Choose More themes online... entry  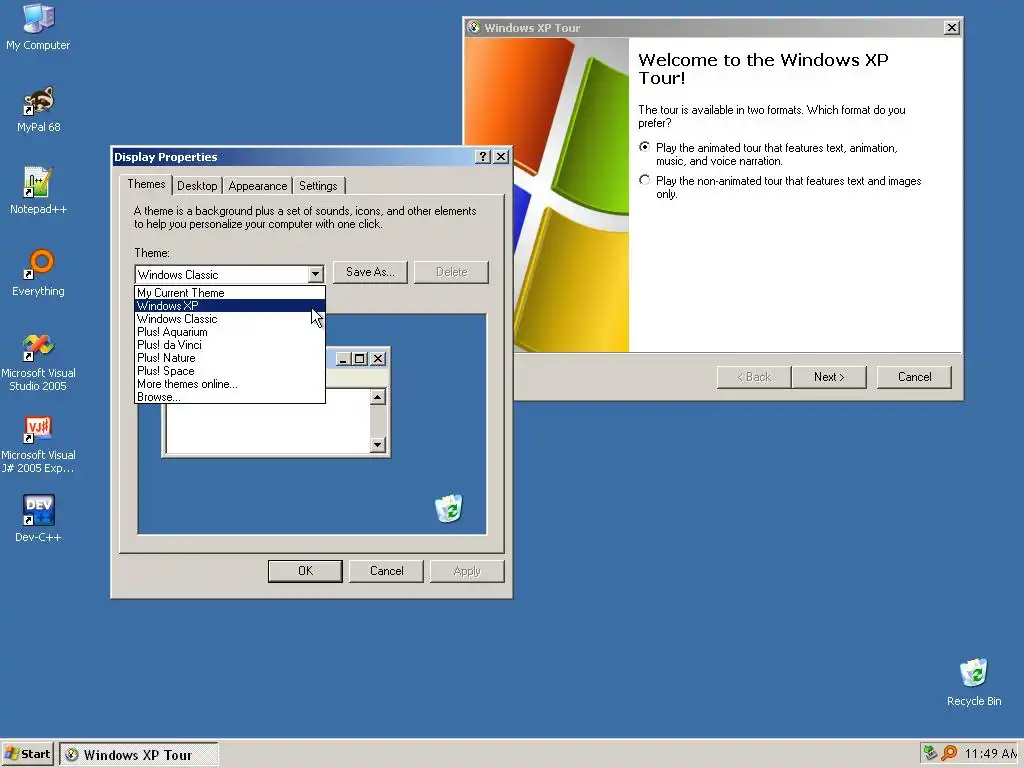click(230, 384)
